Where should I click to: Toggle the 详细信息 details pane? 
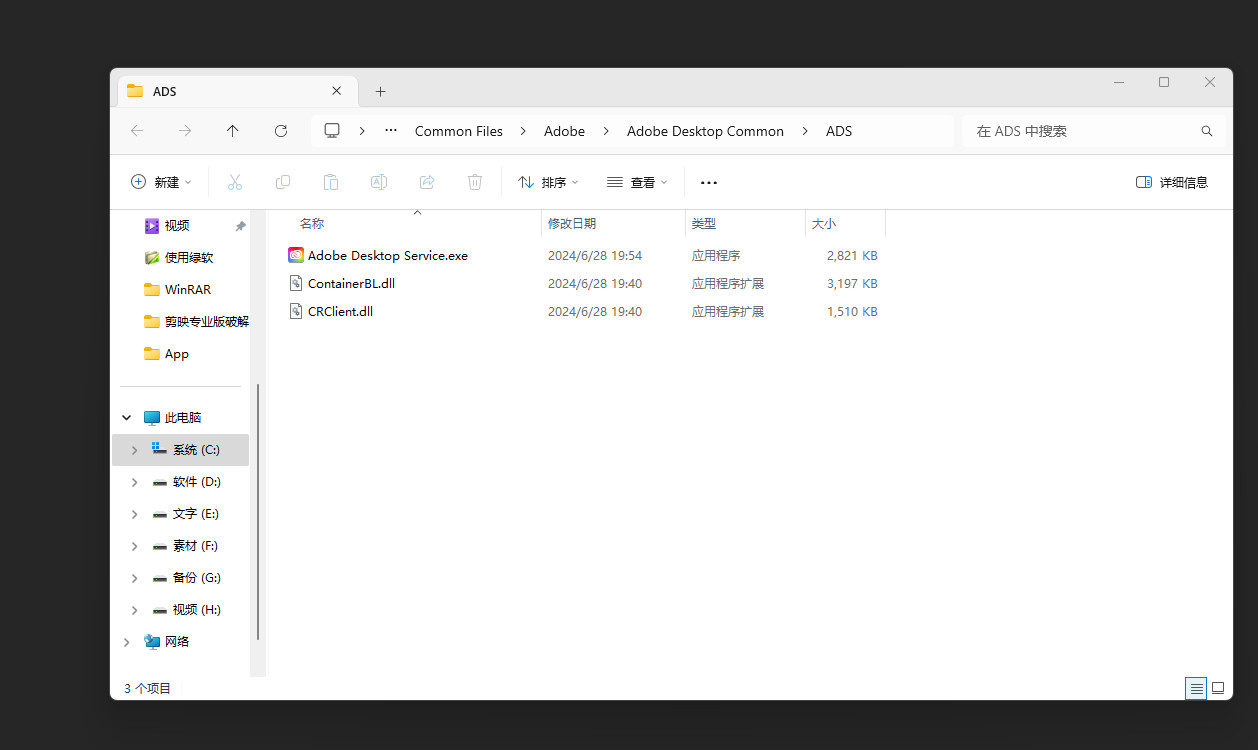pos(1172,182)
